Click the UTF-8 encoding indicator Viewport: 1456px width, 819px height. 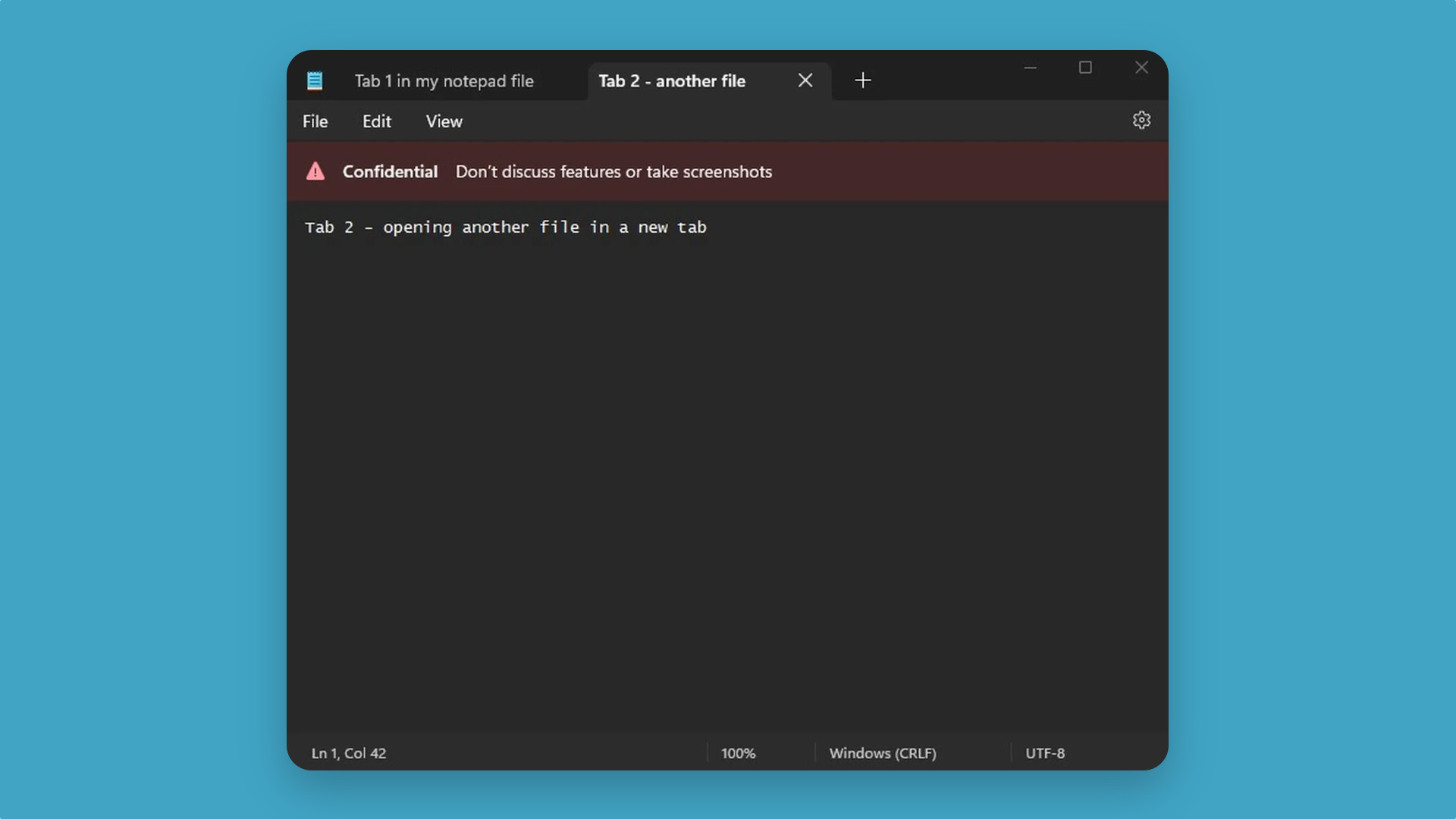[x=1045, y=752]
